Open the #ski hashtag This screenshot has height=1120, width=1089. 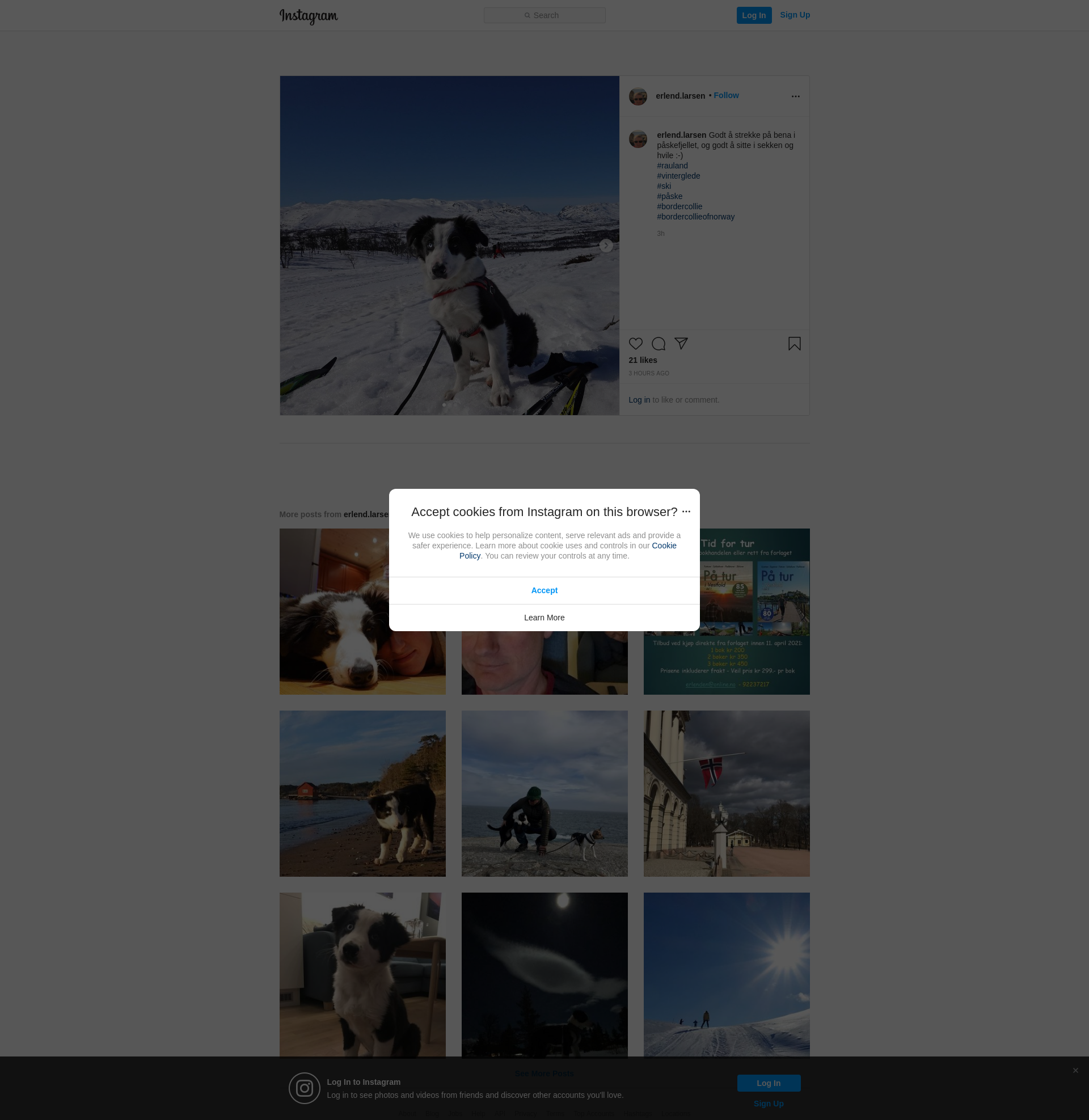pyautogui.click(x=664, y=187)
